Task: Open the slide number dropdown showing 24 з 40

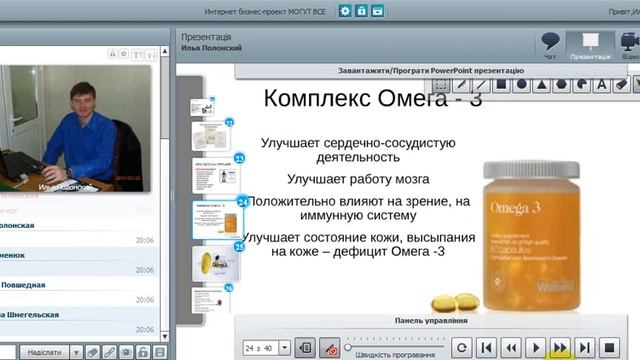Action: click(284, 348)
